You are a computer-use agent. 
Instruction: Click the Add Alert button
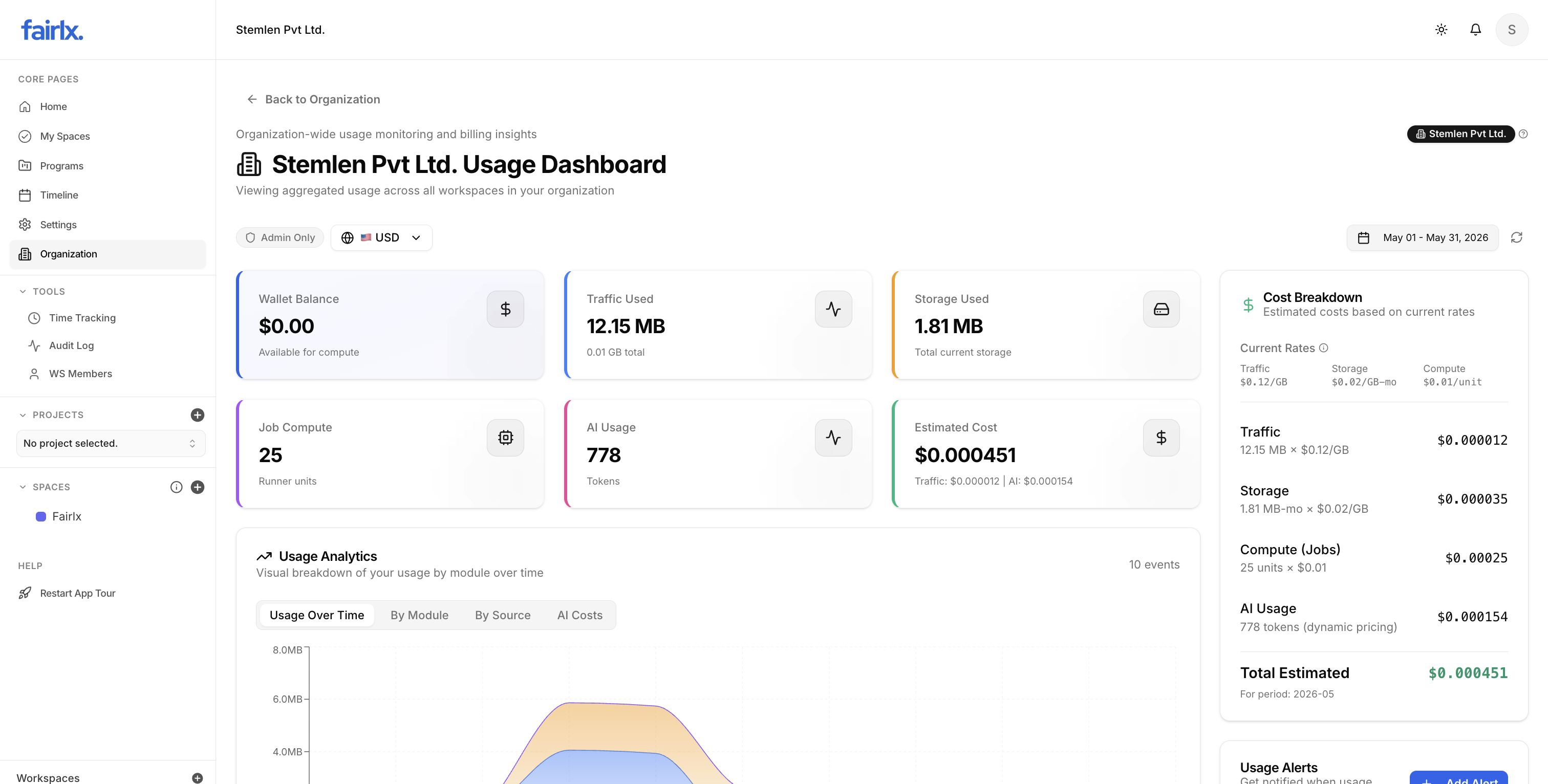(1458, 777)
